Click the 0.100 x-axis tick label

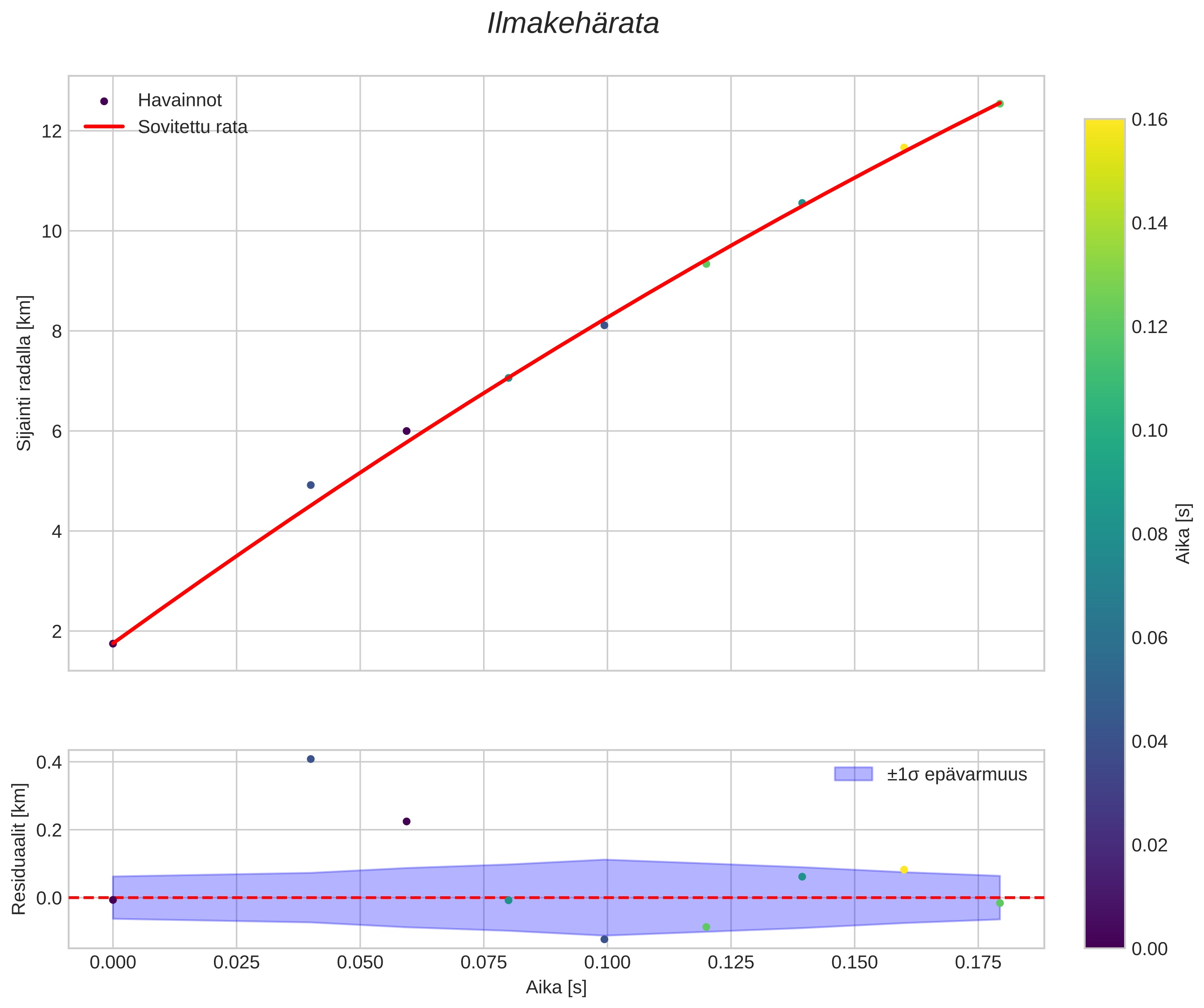pyautogui.click(x=607, y=963)
